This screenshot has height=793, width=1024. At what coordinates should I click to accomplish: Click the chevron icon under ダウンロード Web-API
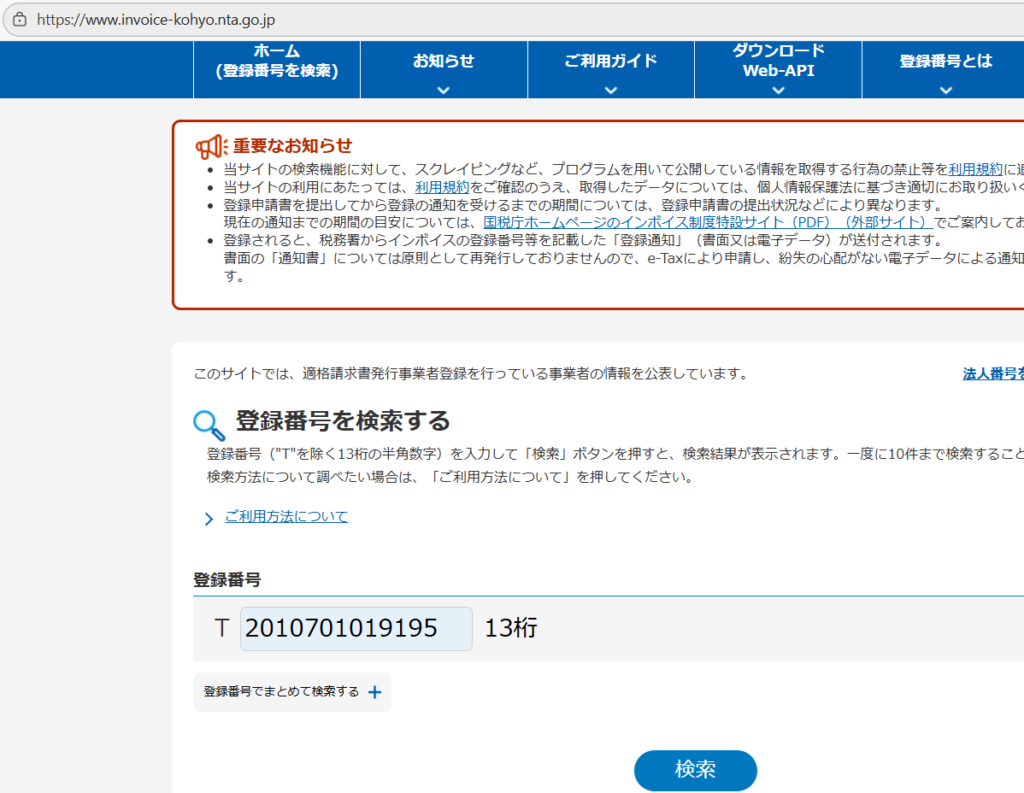tap(777, 88)
